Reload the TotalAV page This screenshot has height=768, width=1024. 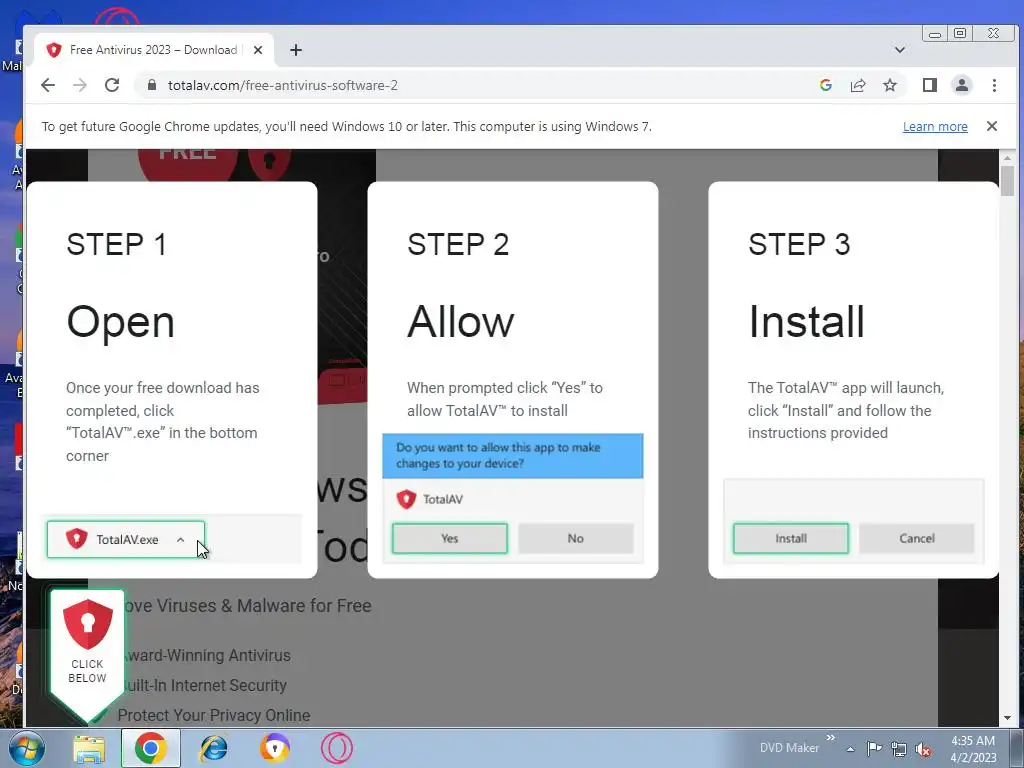[112, 86]
